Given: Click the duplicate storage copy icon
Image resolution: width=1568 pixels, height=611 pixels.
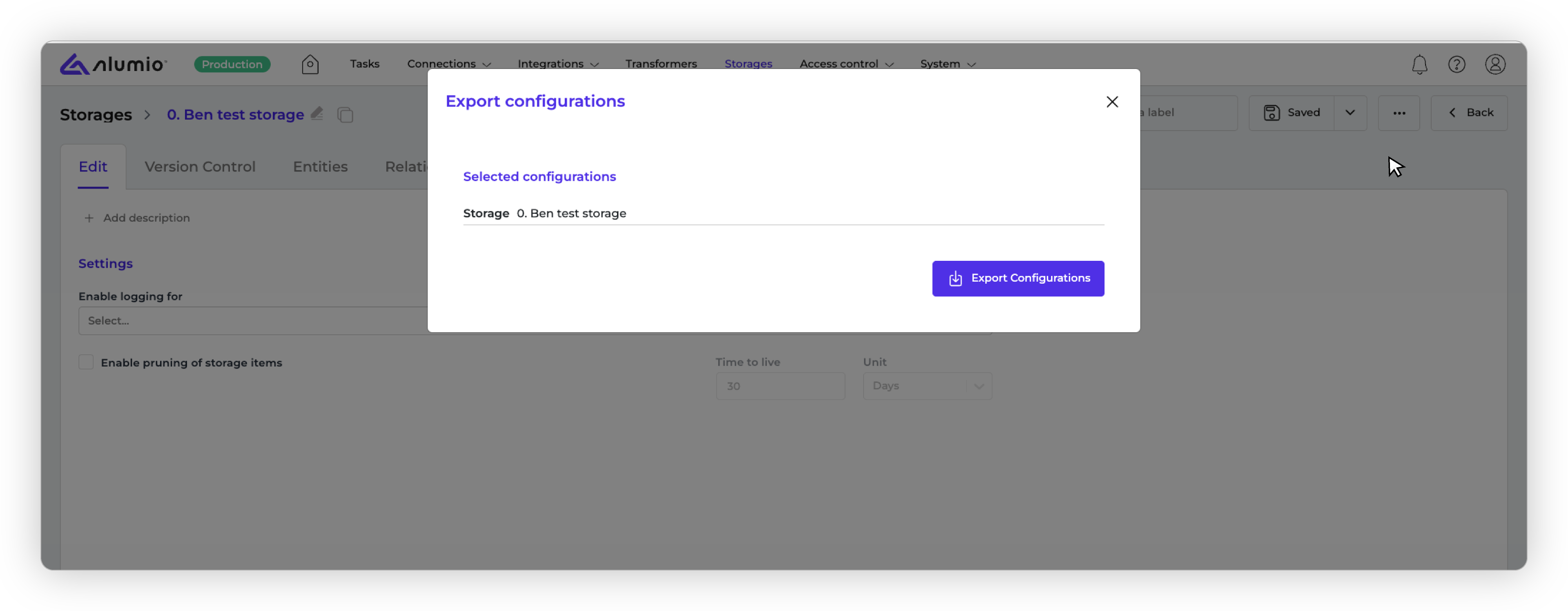Looking at the screenshot, I should [x=345, y=114].
